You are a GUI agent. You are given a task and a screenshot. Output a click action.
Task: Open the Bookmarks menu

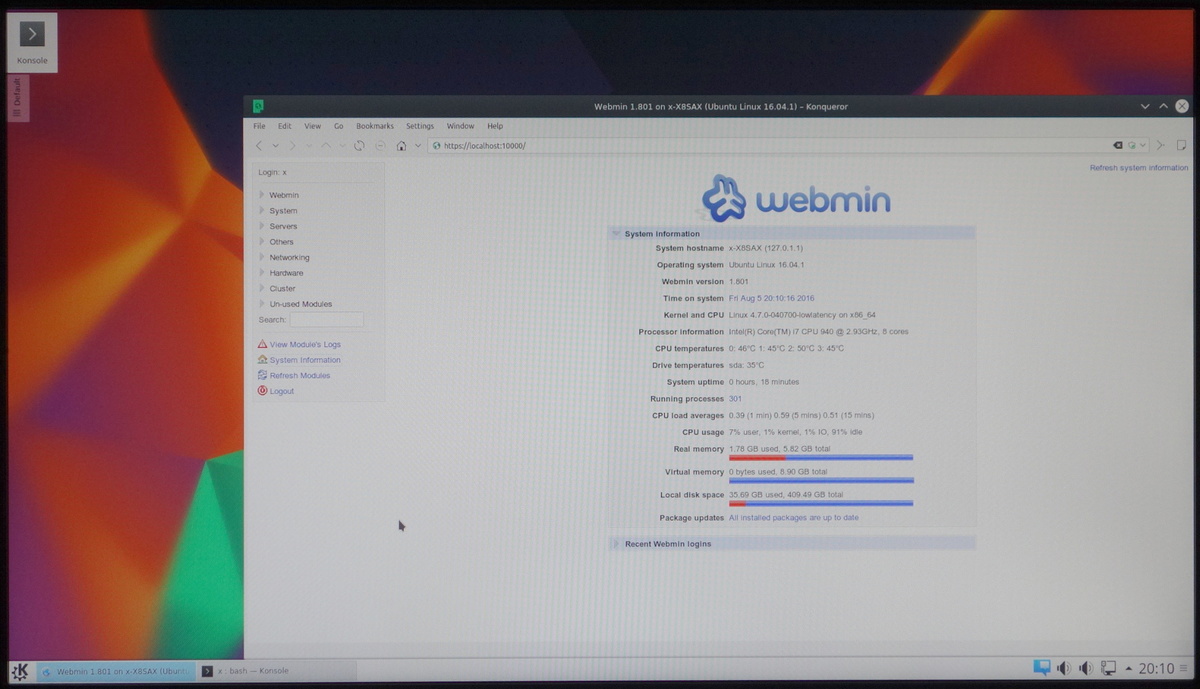click(x=375, y=126)
